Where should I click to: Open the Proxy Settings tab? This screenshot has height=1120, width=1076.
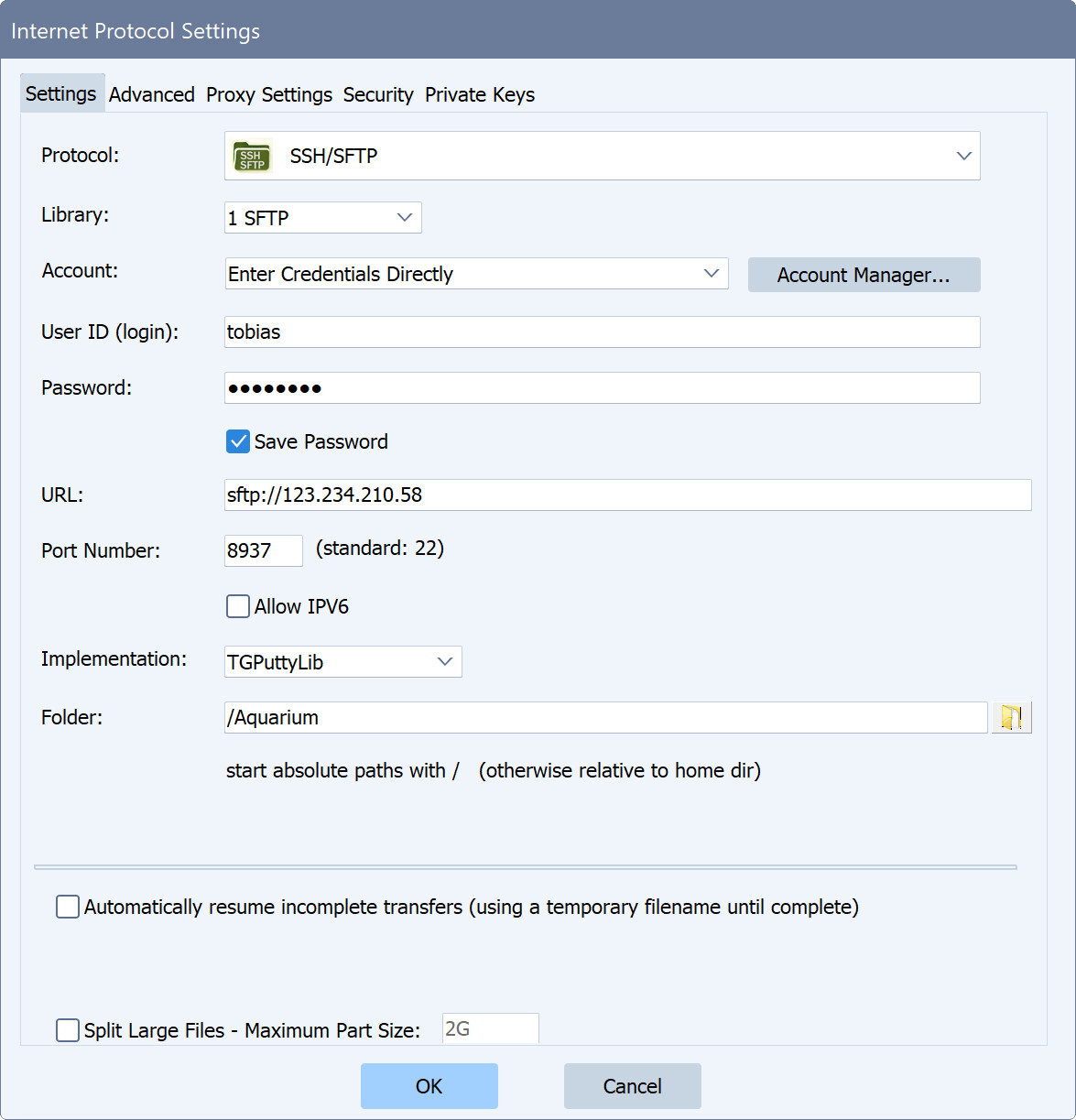pyautogui.click(x=268, y=94)
